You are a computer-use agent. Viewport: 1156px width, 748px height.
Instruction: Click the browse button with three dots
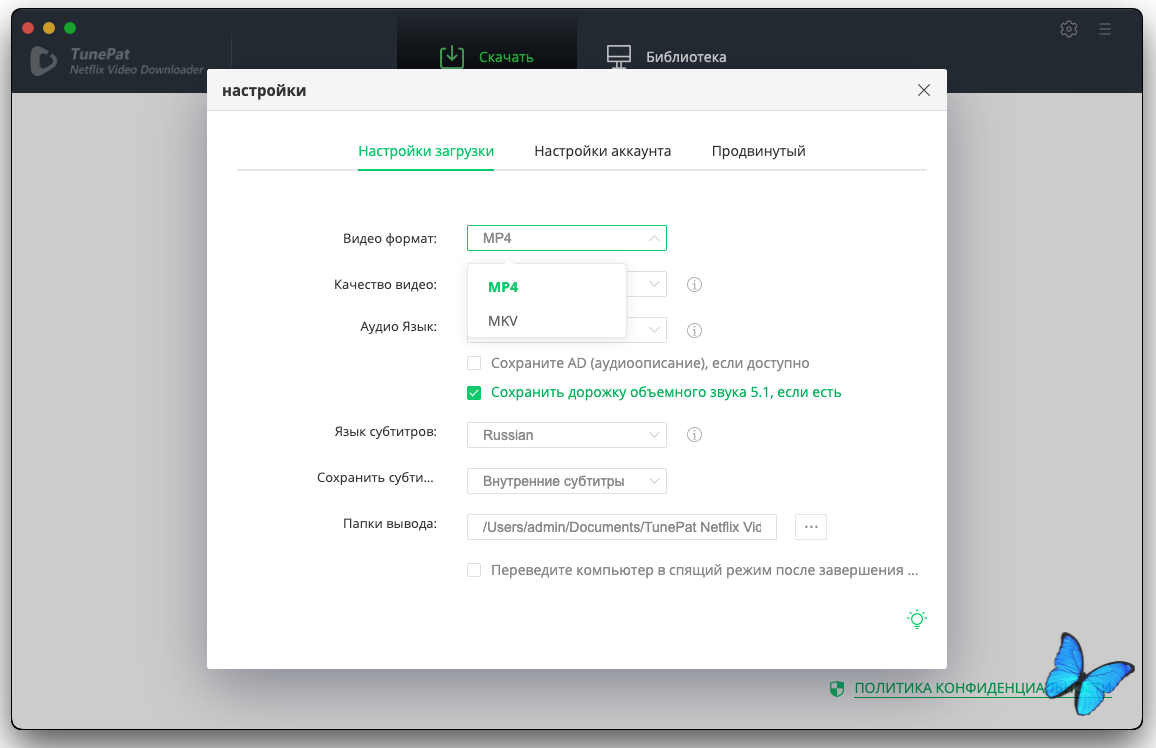810,527
